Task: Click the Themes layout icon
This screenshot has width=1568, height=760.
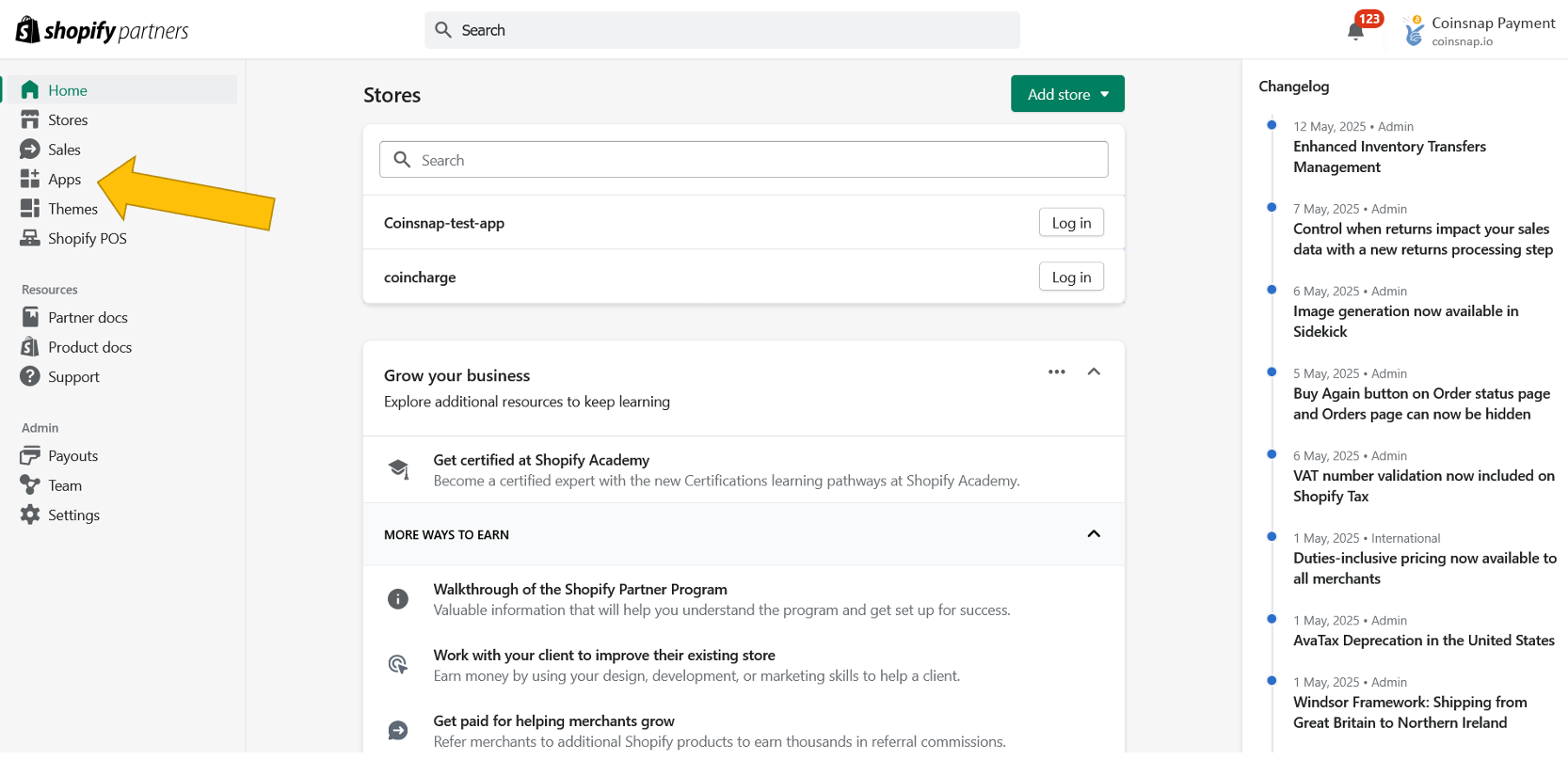Action: (30, 209)
